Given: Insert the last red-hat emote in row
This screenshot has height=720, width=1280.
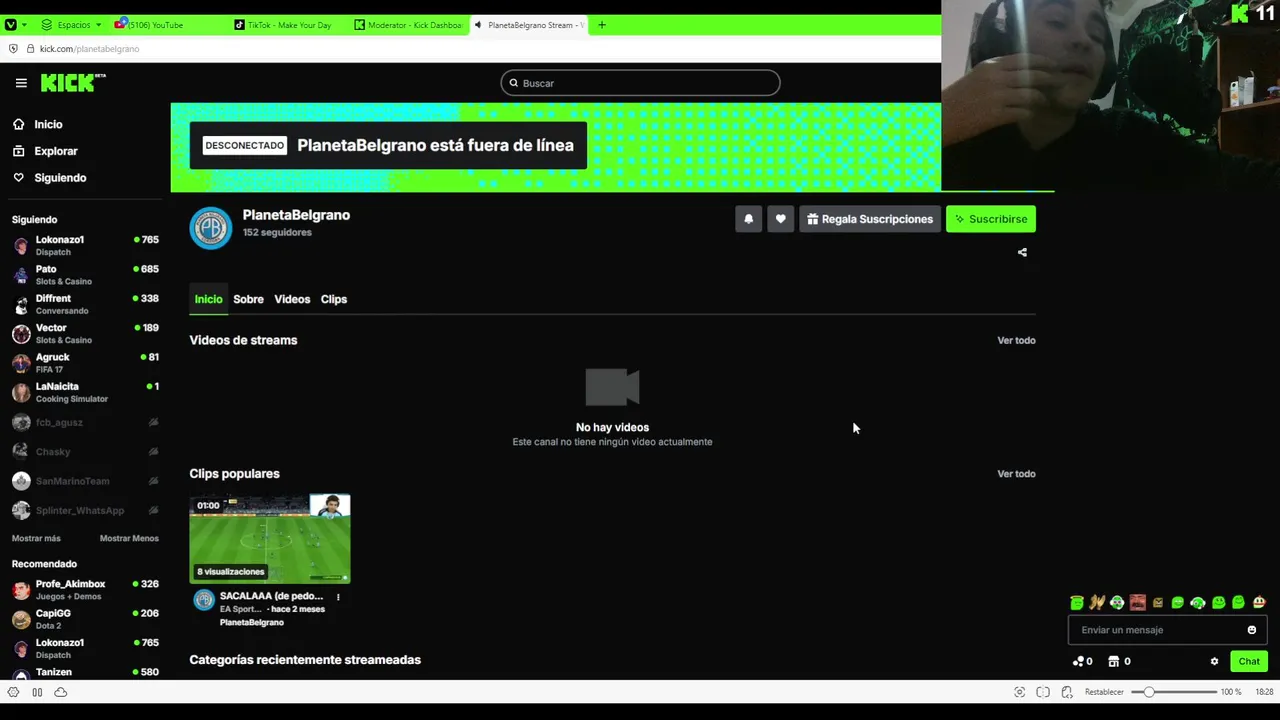Looking at the screenshot, I should [1259, 602].
